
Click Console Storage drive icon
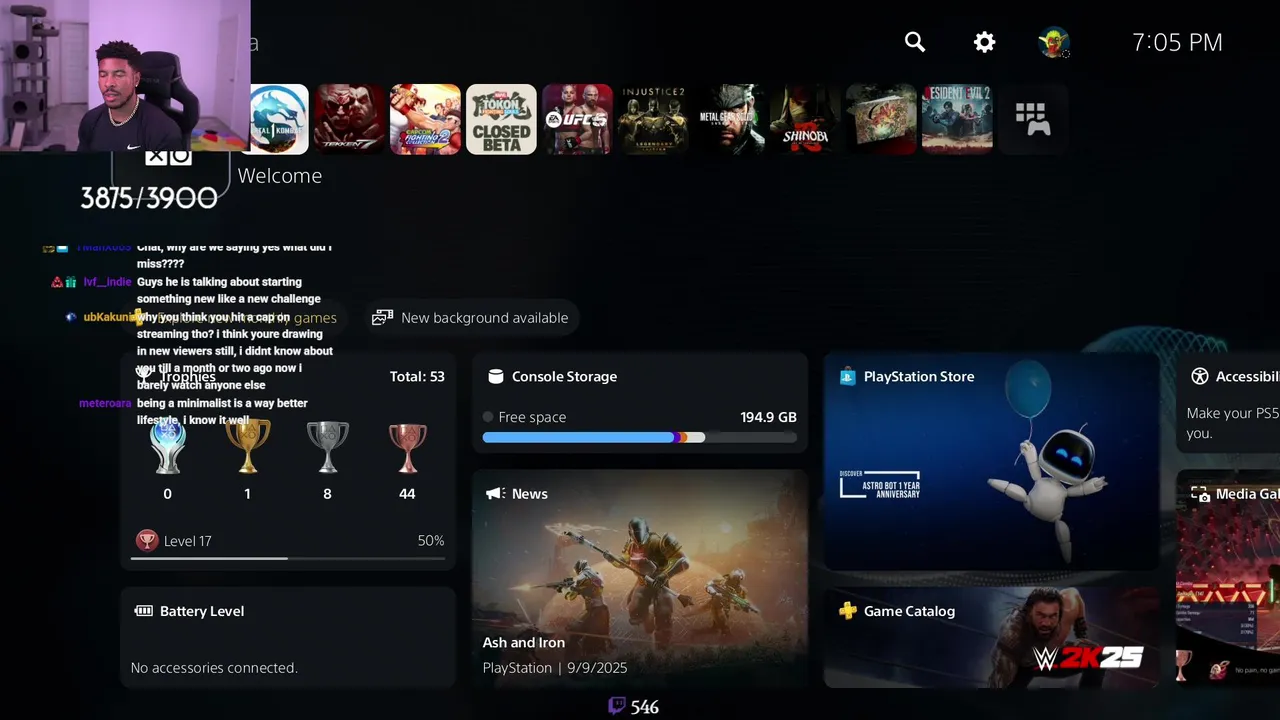coord(495,377)
